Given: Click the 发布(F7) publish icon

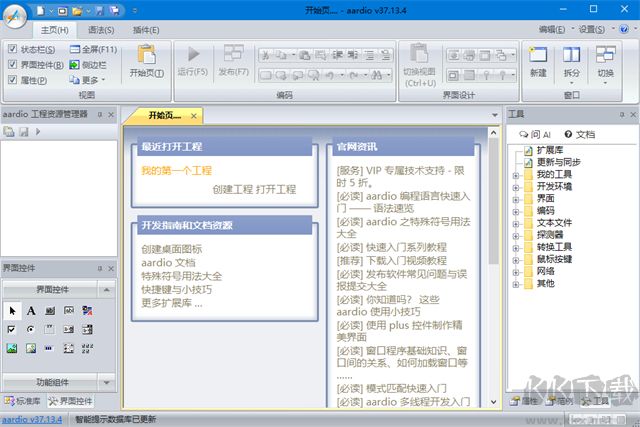Looking at the screenshot, I should 233,55.
